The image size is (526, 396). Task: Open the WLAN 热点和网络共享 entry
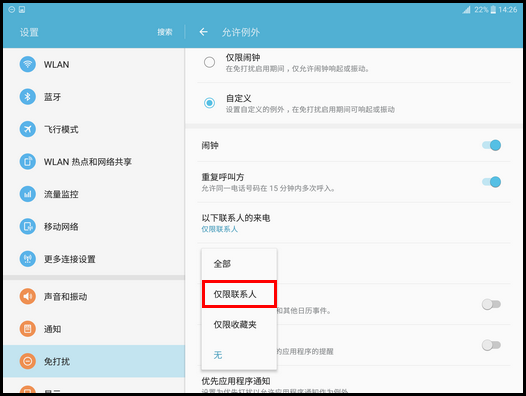point(88,162)
